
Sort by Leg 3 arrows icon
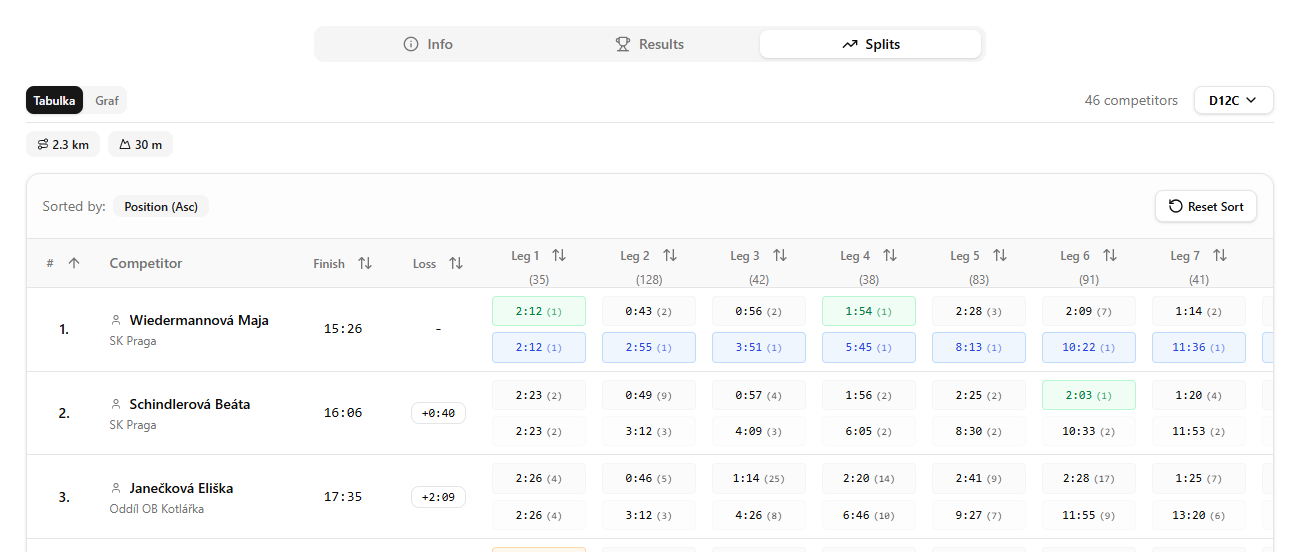[779, 256]
